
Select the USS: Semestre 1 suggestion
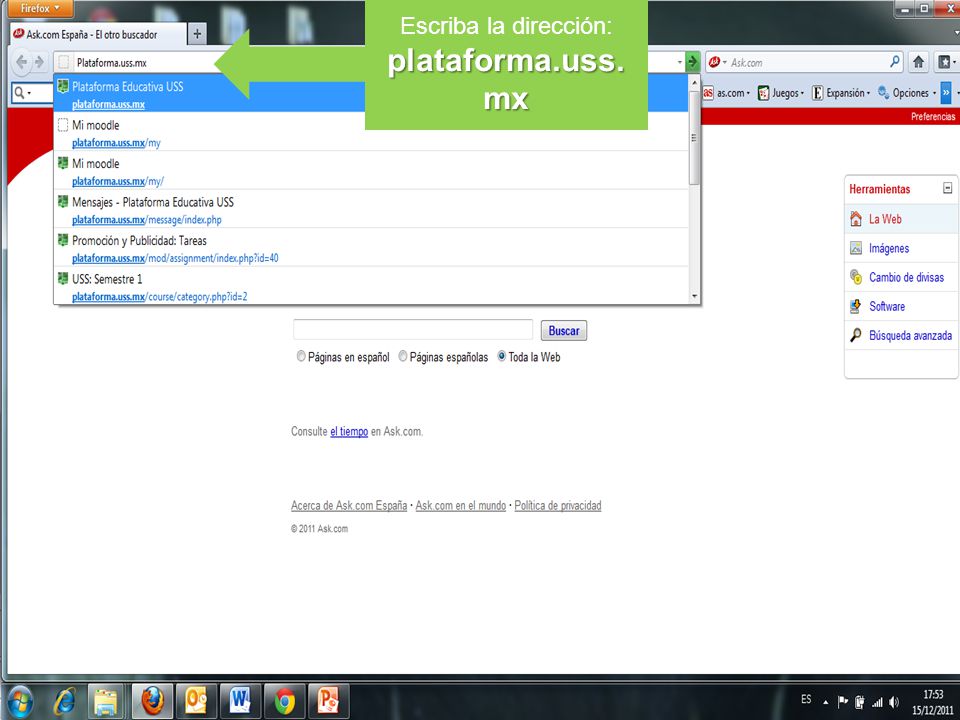point(370,285)
